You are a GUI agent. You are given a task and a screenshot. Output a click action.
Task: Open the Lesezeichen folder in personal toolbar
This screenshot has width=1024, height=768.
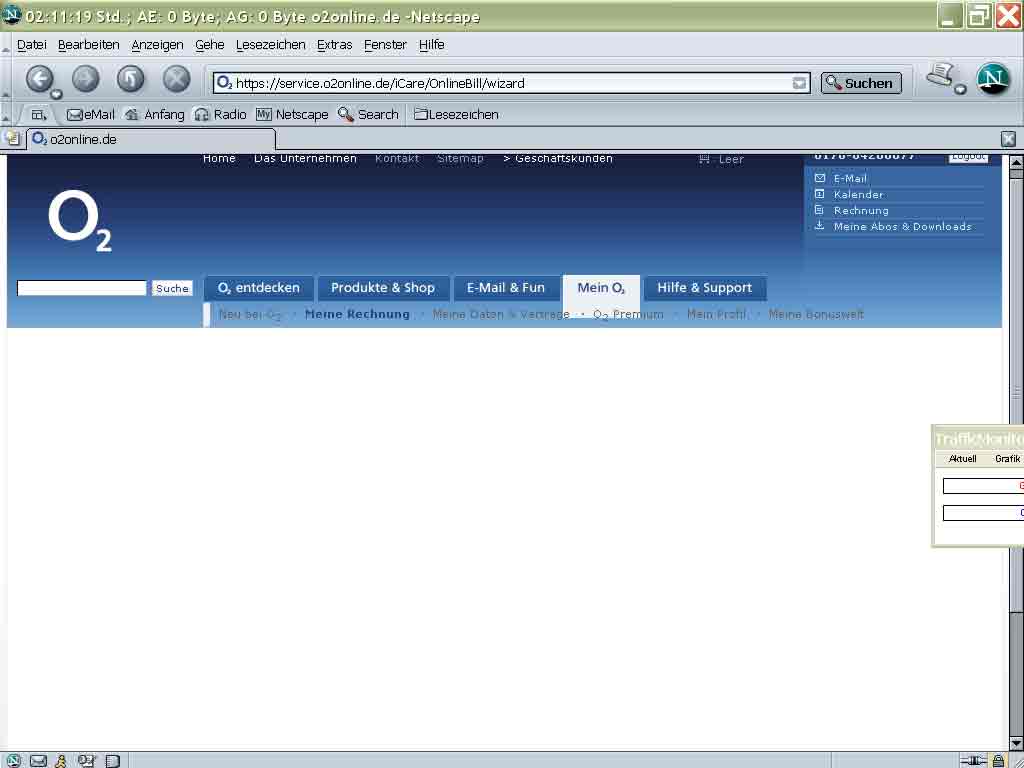click(x=456, y=114)
